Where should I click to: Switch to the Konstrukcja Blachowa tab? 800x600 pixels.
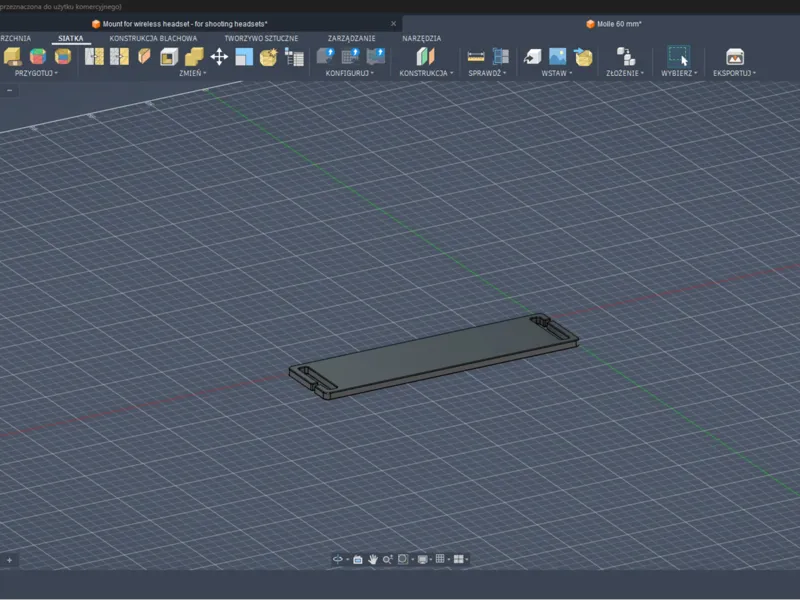(153, 38)
